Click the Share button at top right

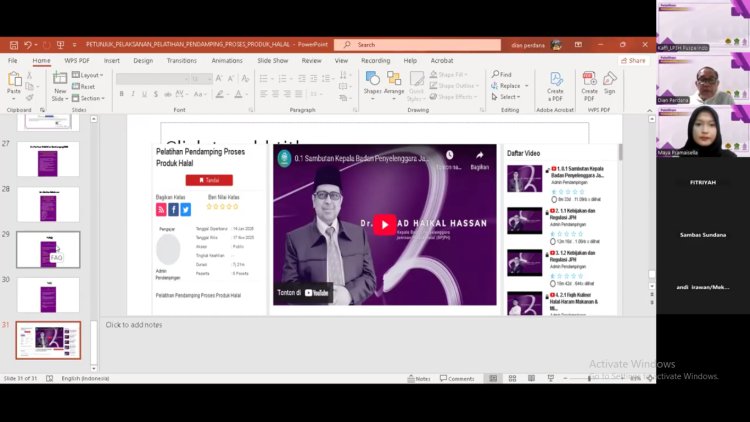[x=632, y=60]
